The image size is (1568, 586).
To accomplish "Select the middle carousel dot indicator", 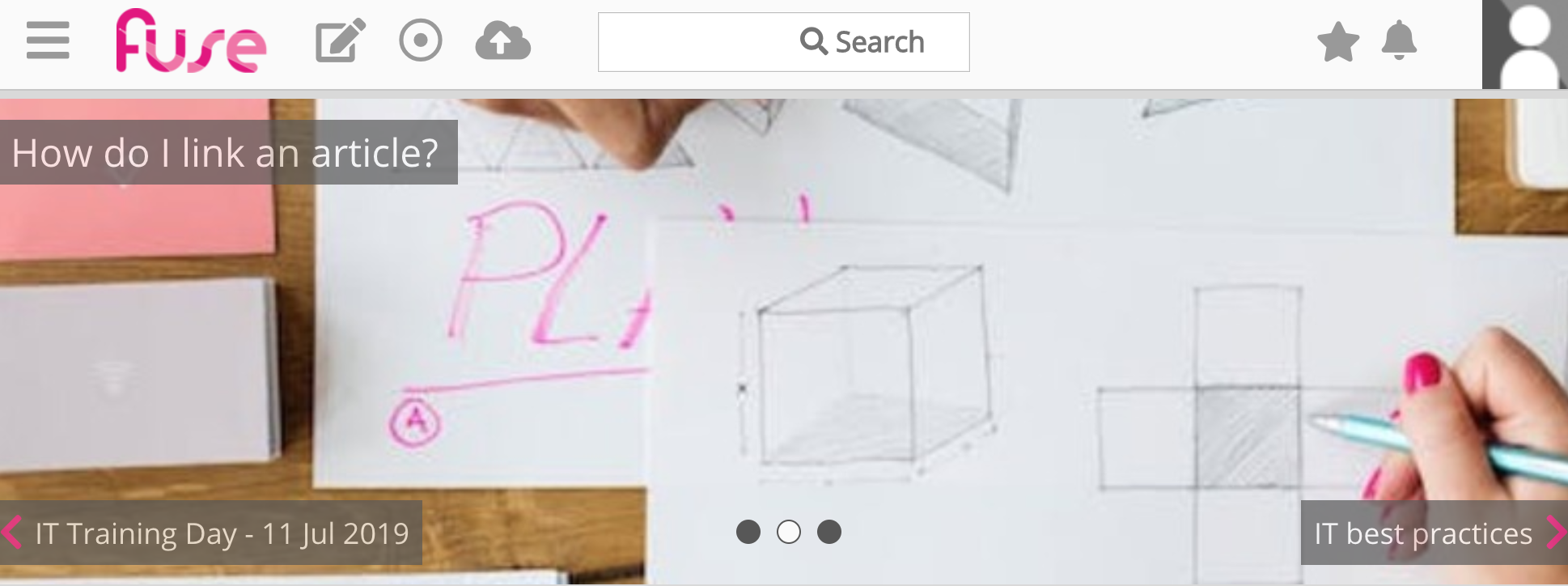I will click(x=789, y=532).
